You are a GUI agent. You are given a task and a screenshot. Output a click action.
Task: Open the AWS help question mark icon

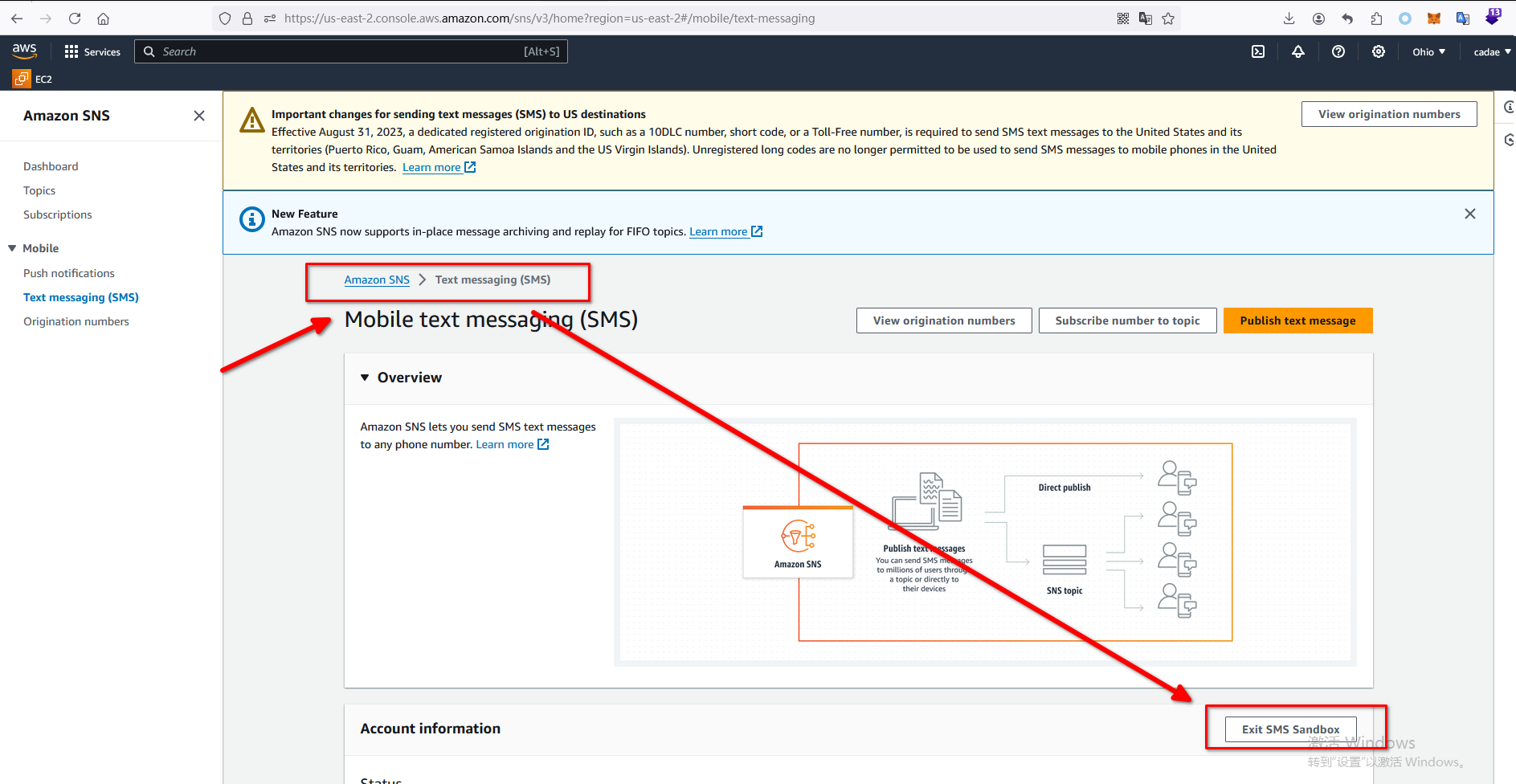click(1338, 51)
